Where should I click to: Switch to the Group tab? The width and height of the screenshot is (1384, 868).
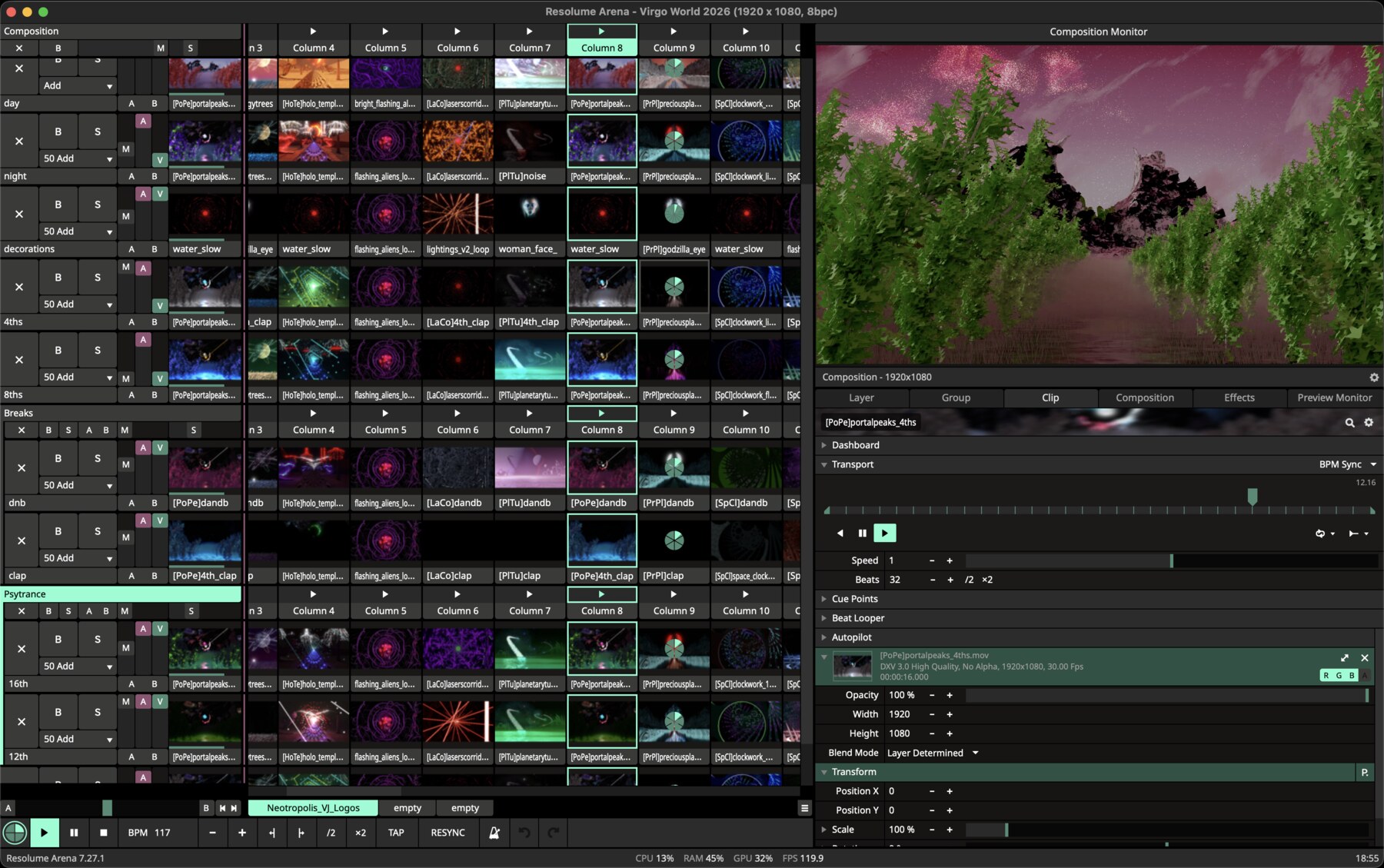pyautogui.click(x=956, y=398)
